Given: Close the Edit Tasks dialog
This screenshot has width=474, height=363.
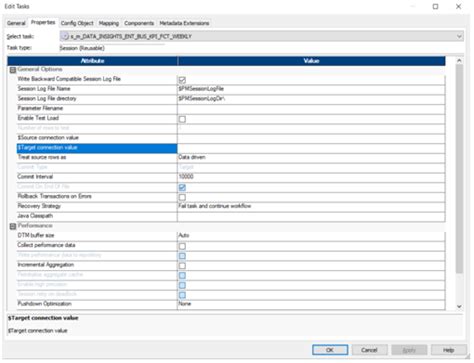Looking at the screenshot, I should (458, 6).
